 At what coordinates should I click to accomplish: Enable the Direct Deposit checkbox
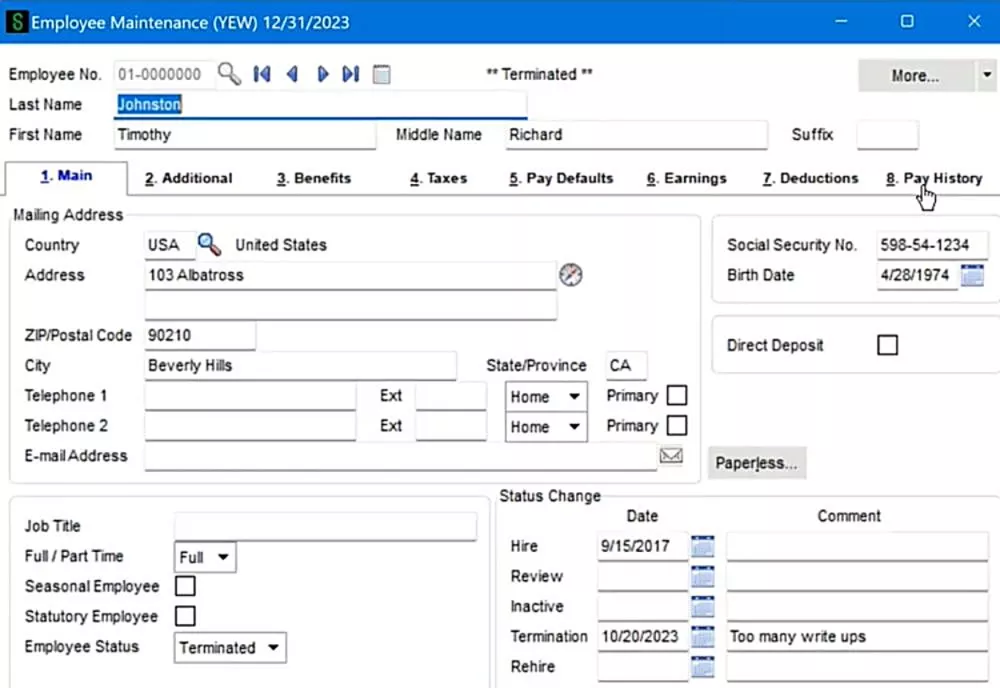coord(887,345)
